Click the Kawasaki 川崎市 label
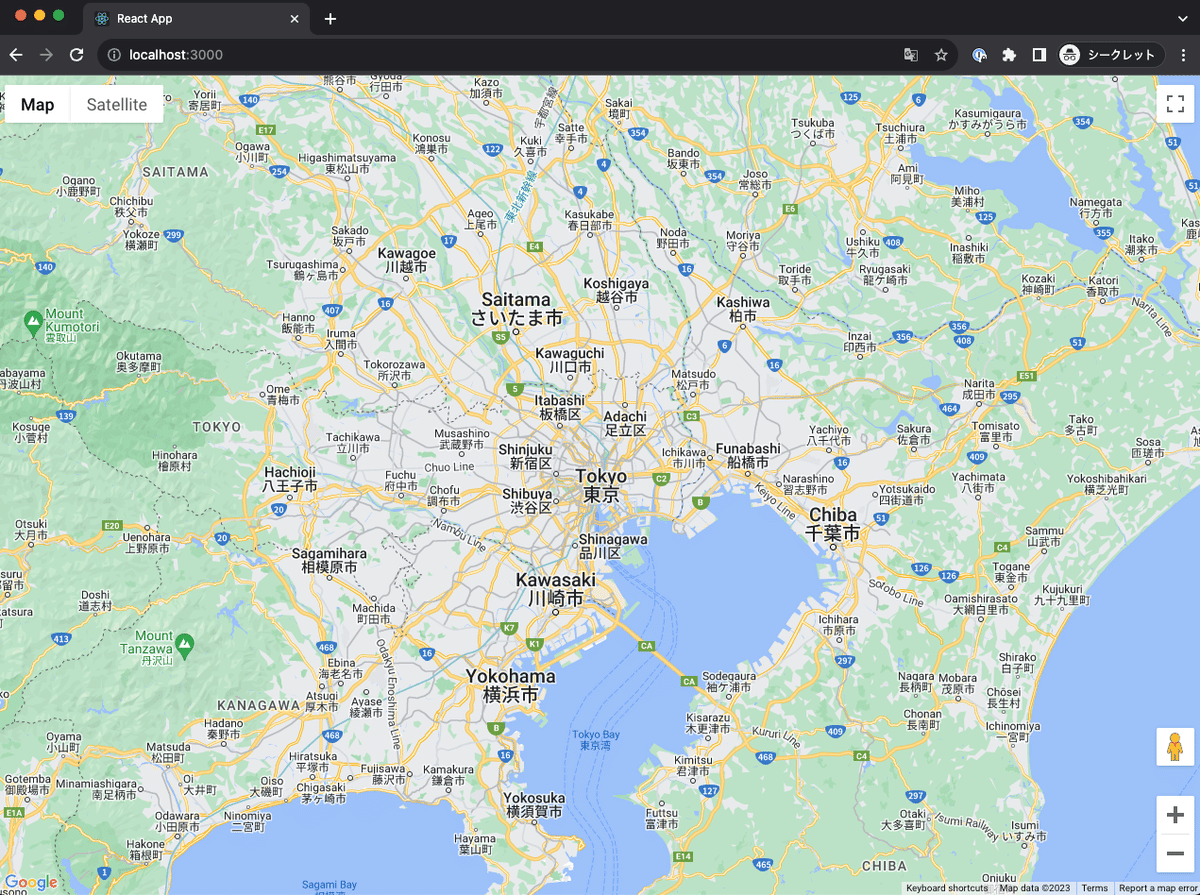The image size is (1200, 895). pos(555,590)
